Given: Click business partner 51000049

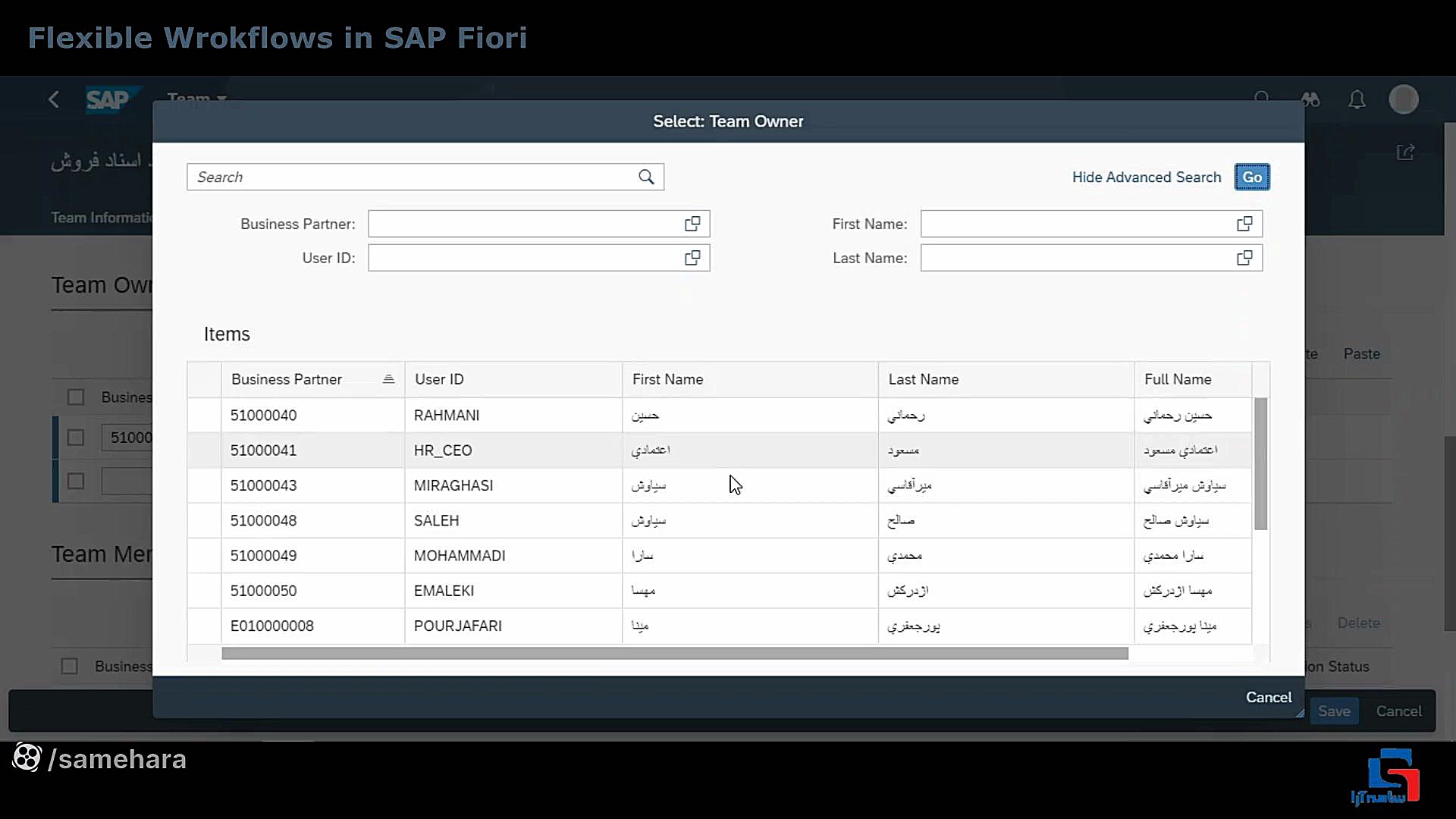Looking at the screenshot, I should click(263, 556).
